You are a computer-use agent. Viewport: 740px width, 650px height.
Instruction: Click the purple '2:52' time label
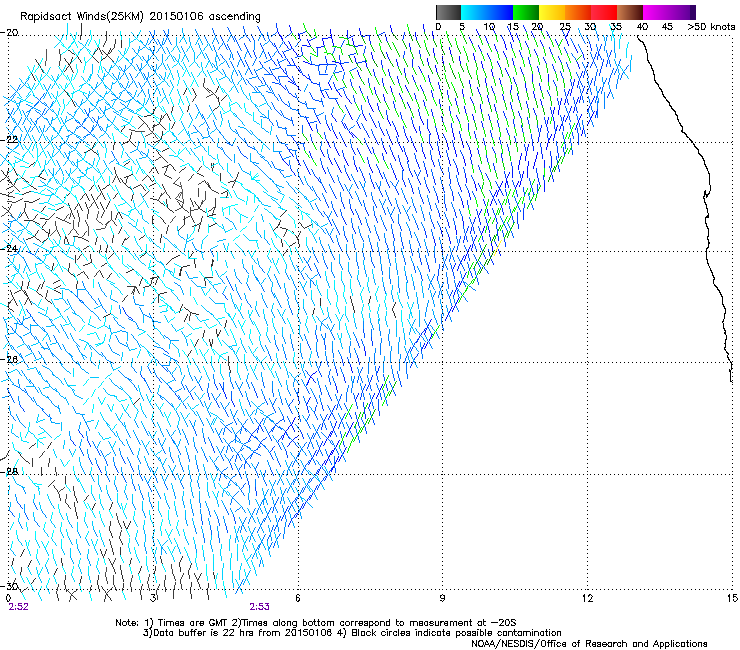[18, 607]
